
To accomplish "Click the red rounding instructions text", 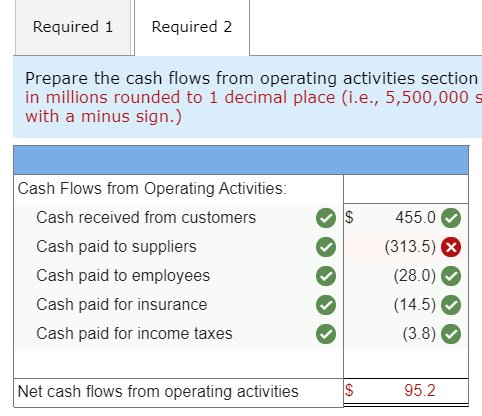I will point(253,107).
